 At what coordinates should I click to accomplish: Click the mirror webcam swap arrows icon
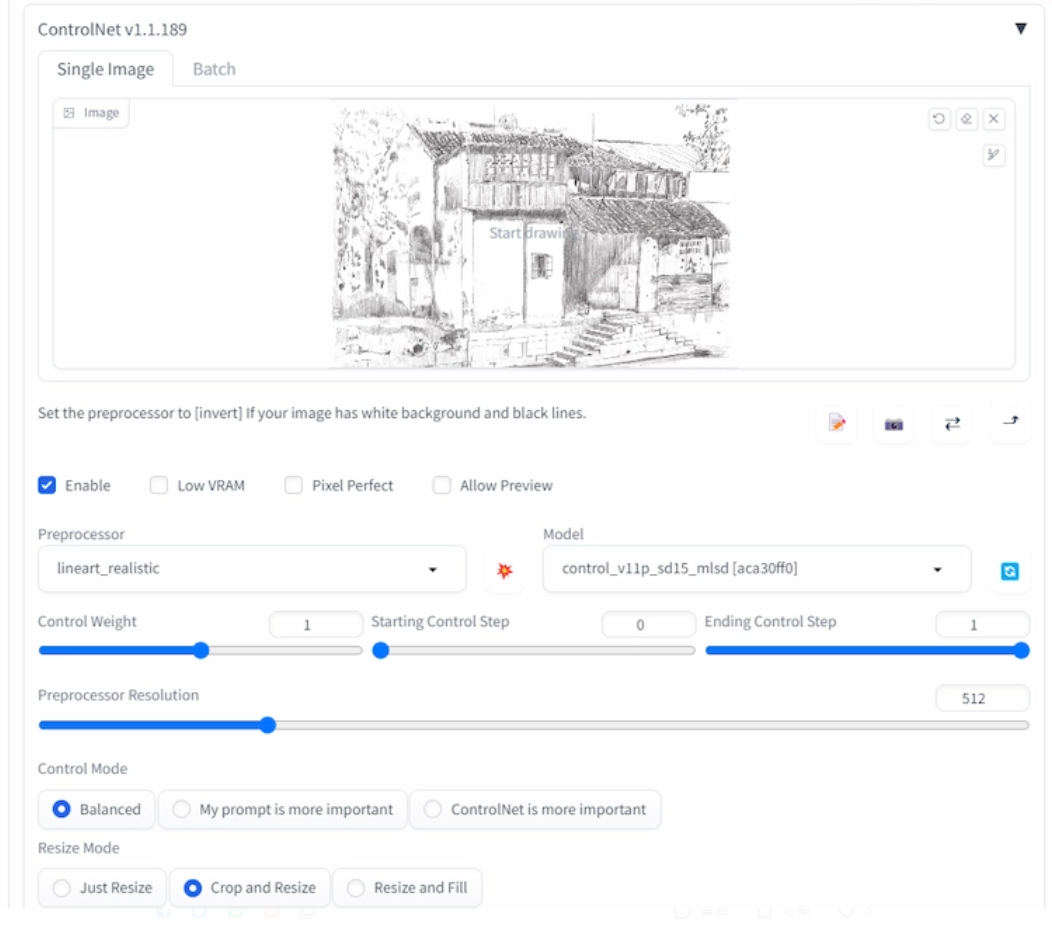tap(952, 423)
